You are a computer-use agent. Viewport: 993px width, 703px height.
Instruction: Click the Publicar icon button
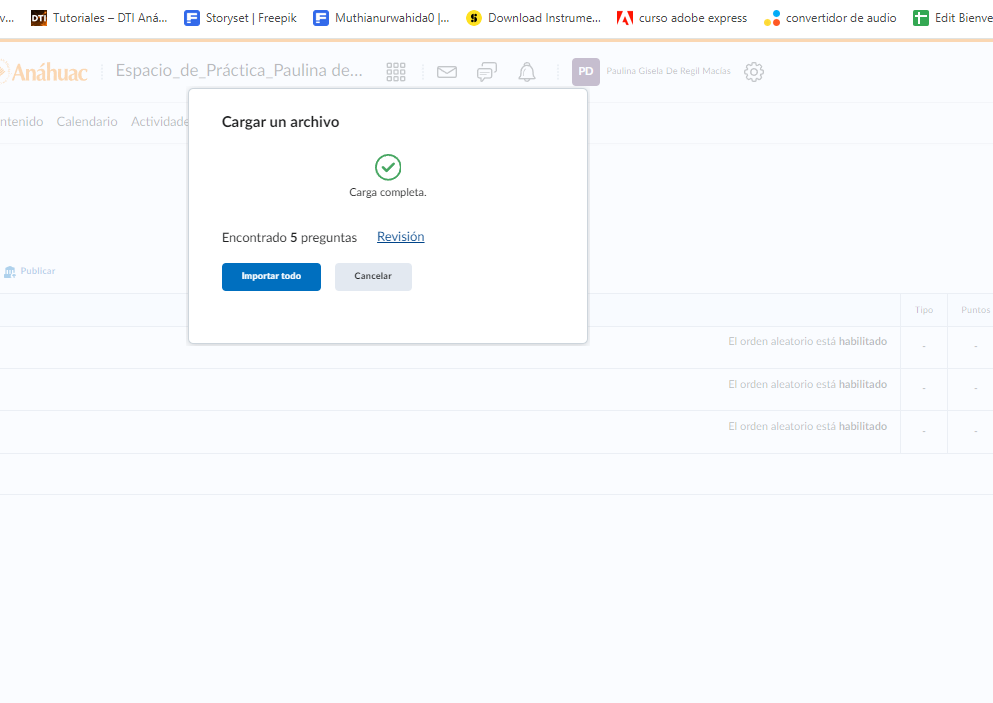(x=30, y=271)
